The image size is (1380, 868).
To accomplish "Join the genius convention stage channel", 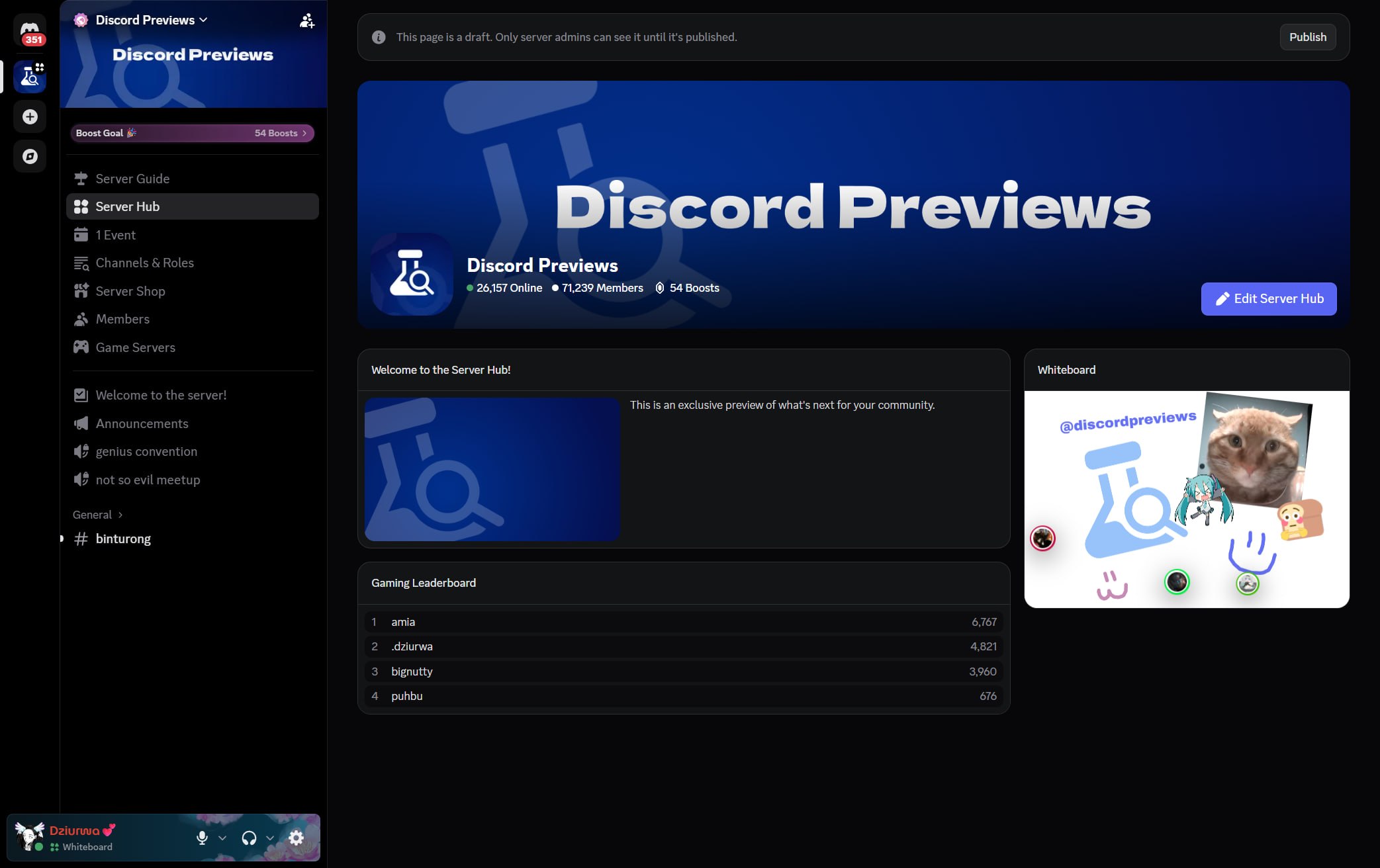I will pos(192,451).
